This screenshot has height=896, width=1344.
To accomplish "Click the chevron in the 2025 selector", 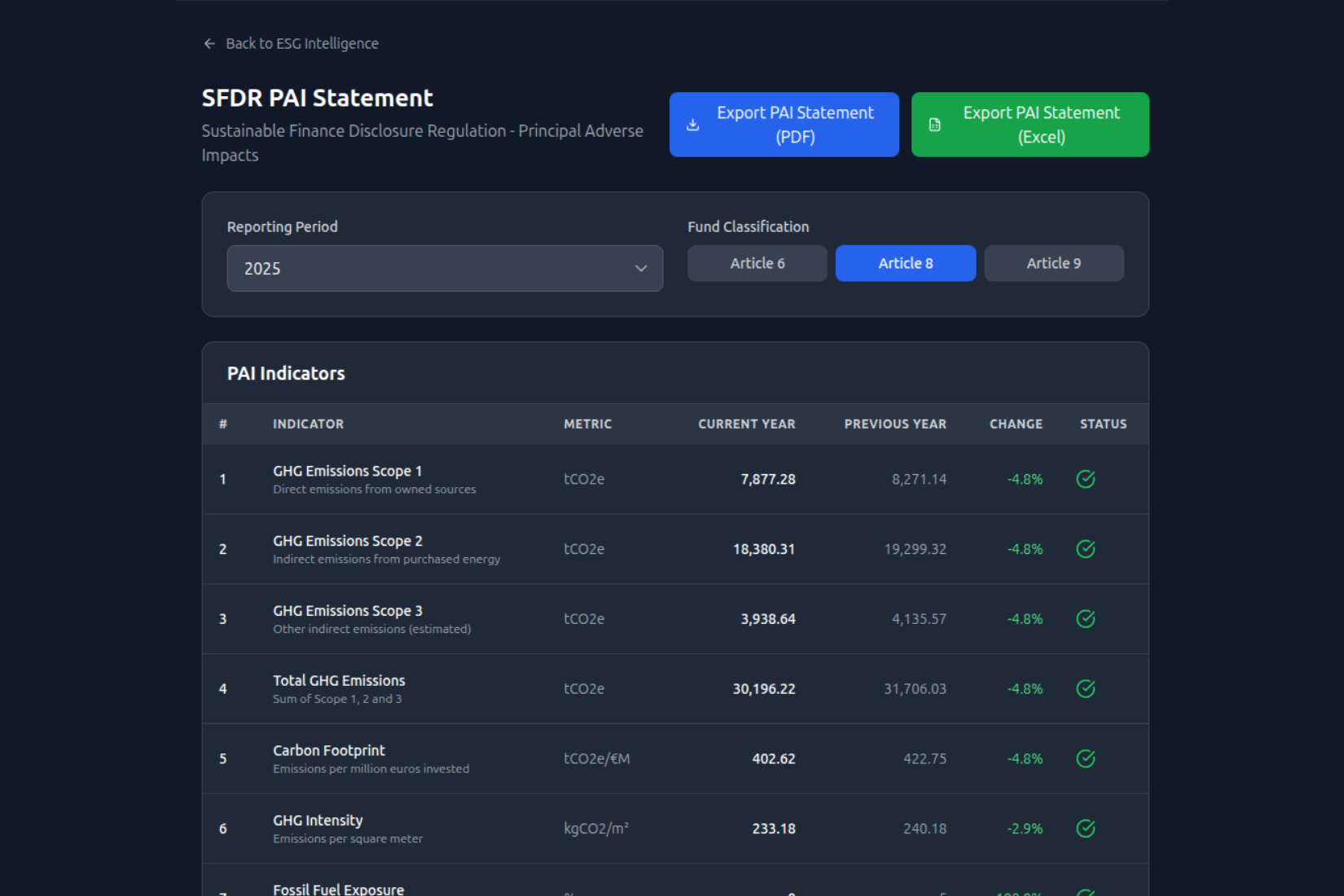I will click(x=641, y=269).
